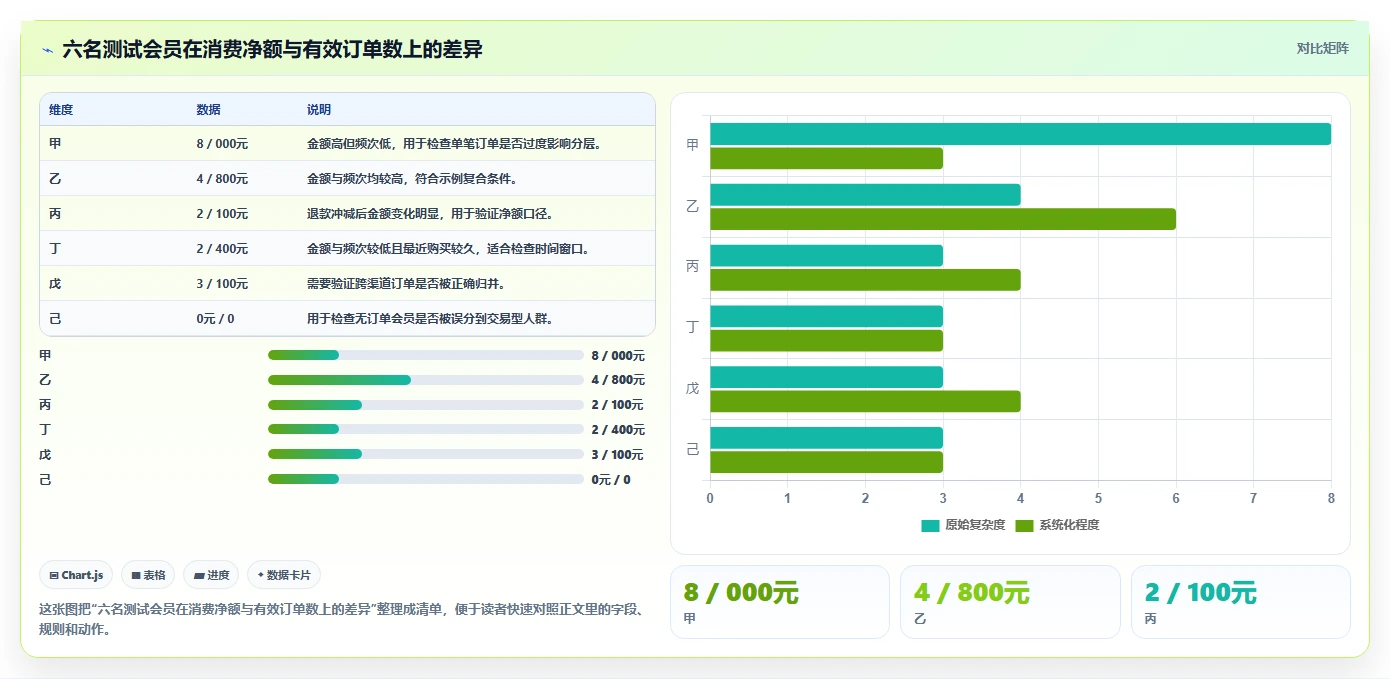Click the green chart bar for 丙
Screen dimensions: 1390x679
865,280
